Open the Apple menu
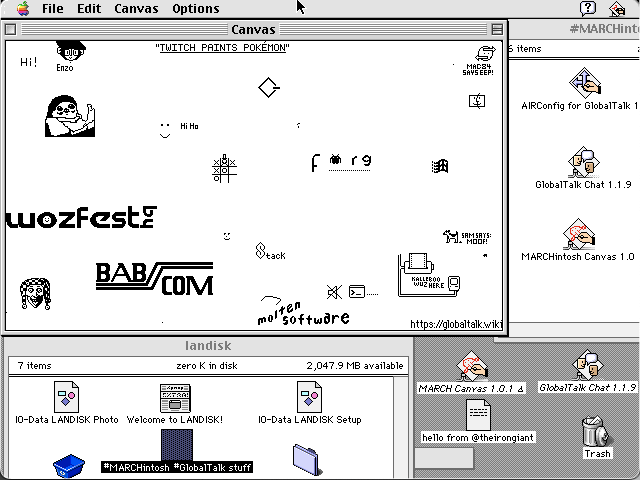 22,8
